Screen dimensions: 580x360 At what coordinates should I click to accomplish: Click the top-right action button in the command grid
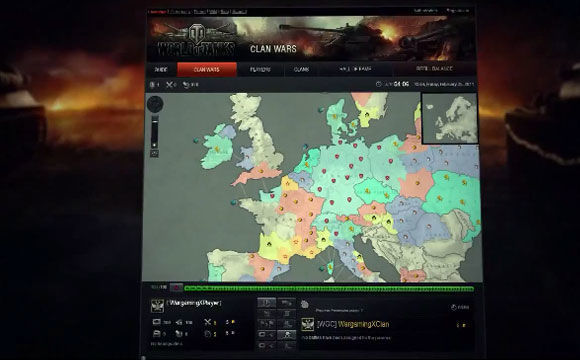[286, 303]
